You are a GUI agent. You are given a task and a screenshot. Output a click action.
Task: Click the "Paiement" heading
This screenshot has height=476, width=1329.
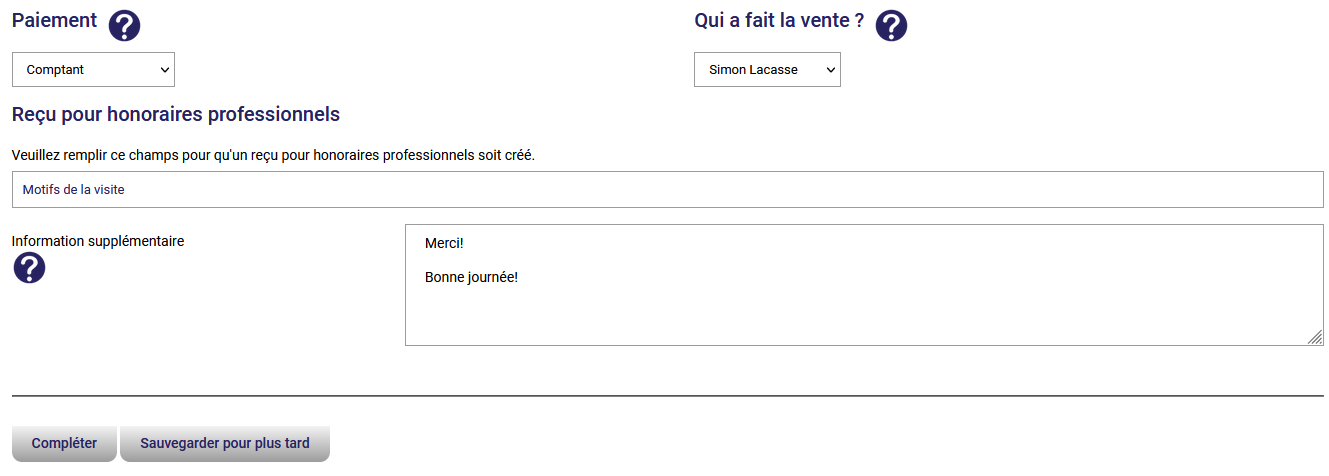[54, 21]
